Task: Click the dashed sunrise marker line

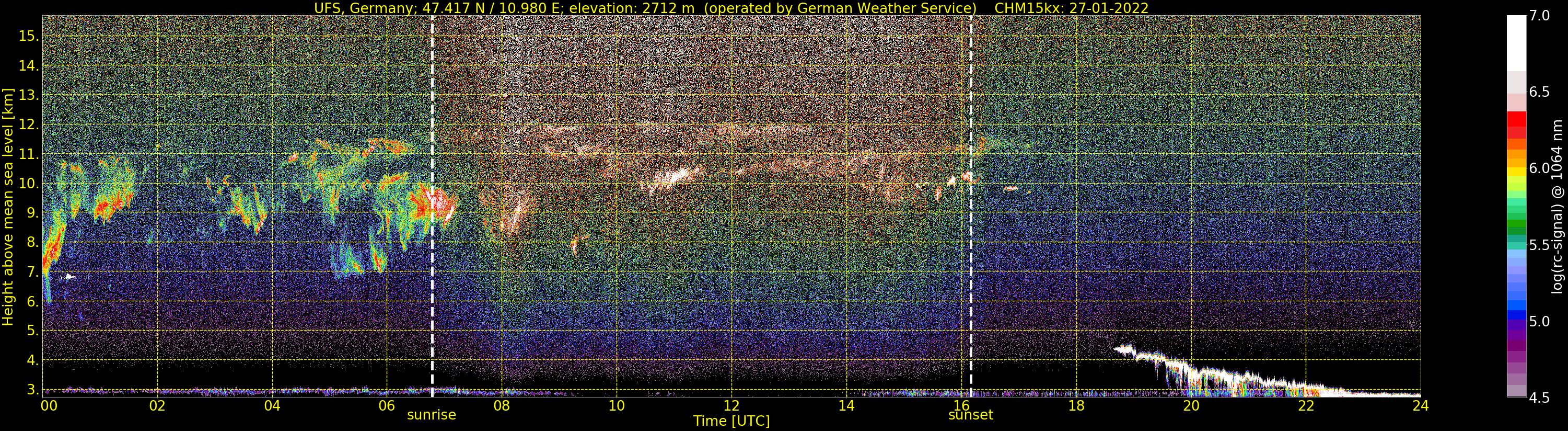Action: [x=432, y=206]
